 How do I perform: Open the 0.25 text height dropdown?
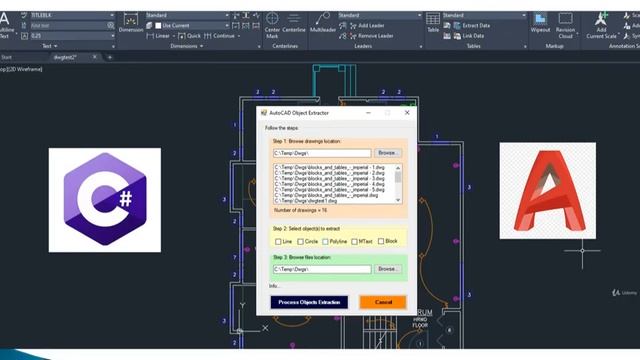113,36
